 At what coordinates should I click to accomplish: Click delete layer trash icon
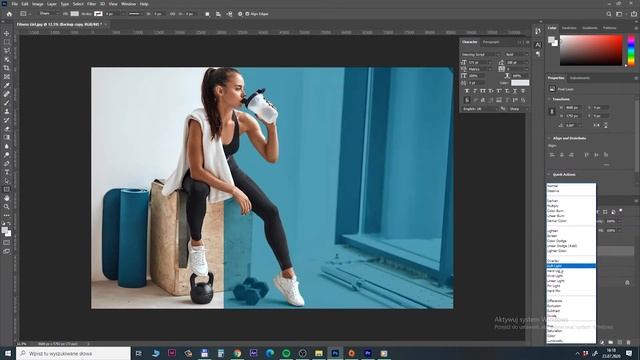(x=629, y=342)
